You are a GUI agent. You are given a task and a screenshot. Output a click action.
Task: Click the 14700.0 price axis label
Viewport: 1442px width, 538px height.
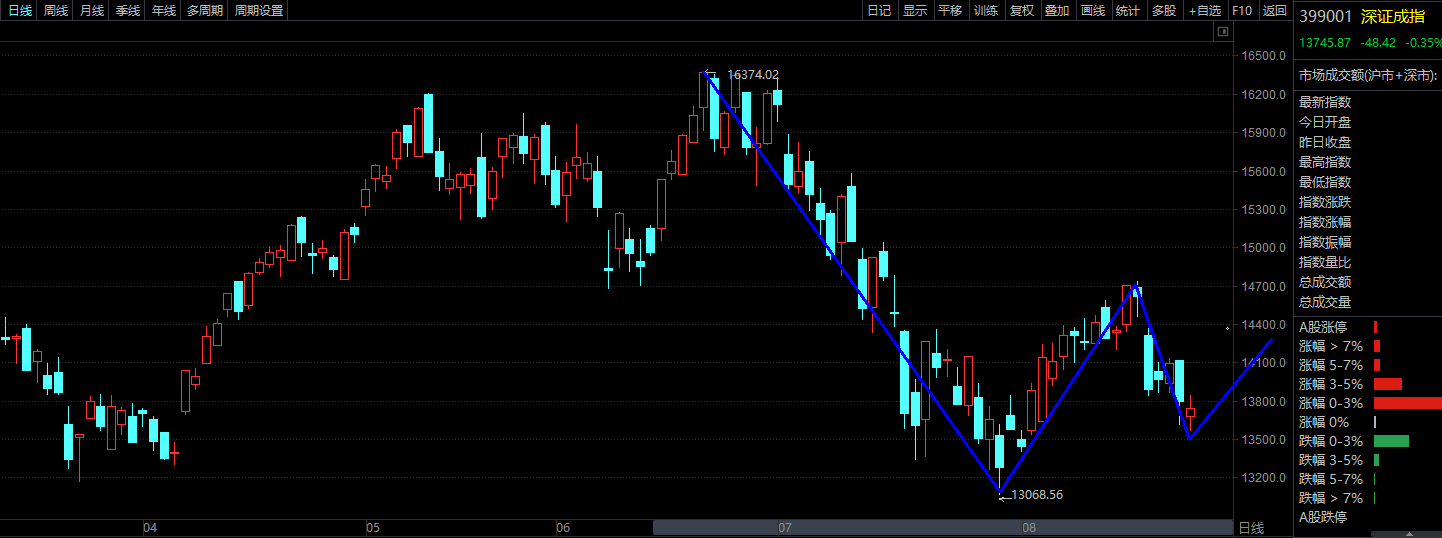1264,286
